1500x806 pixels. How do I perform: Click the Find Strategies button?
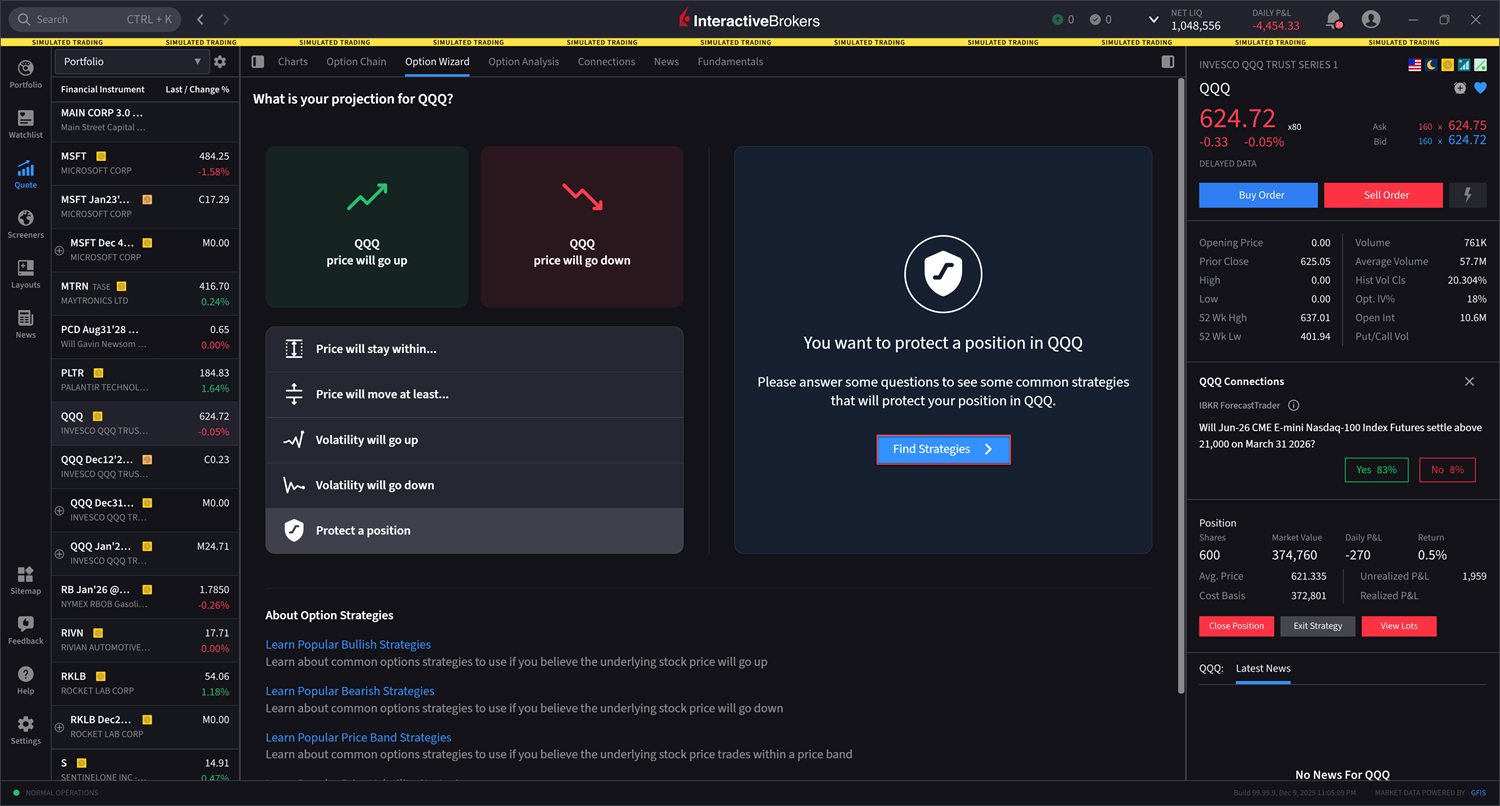tap(943, 449)
